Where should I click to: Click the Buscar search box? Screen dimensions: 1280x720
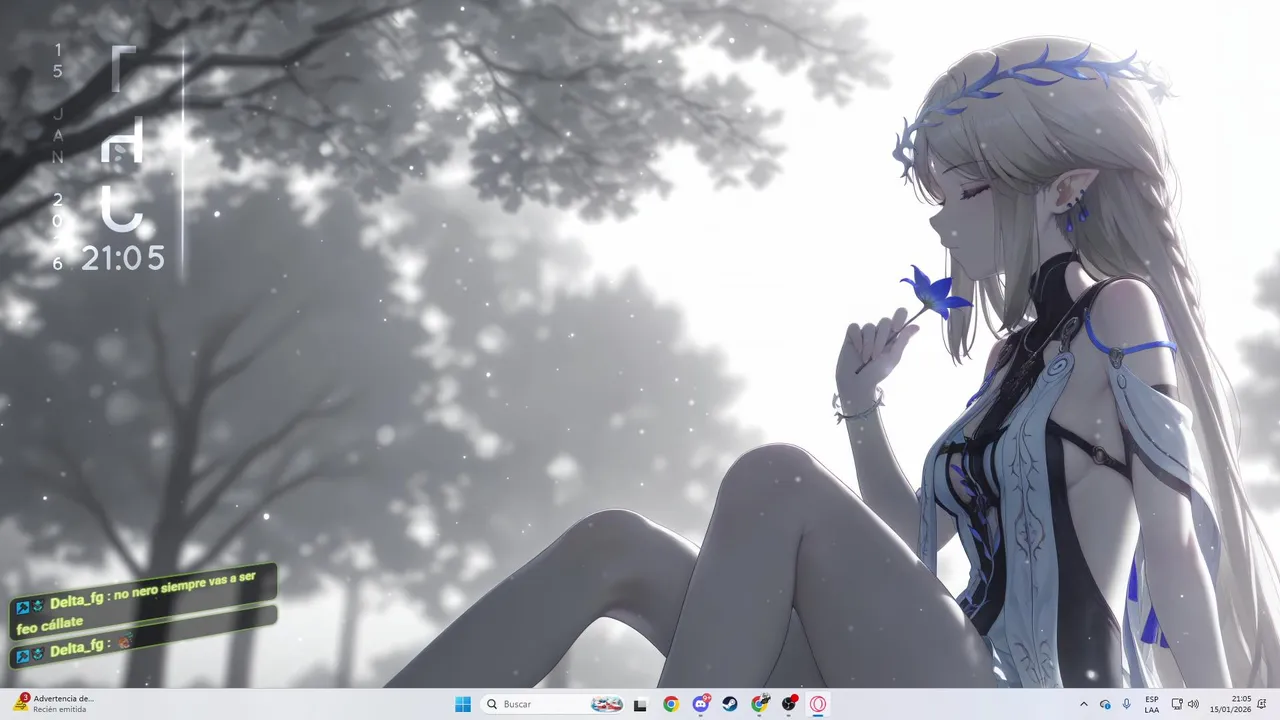554,704
